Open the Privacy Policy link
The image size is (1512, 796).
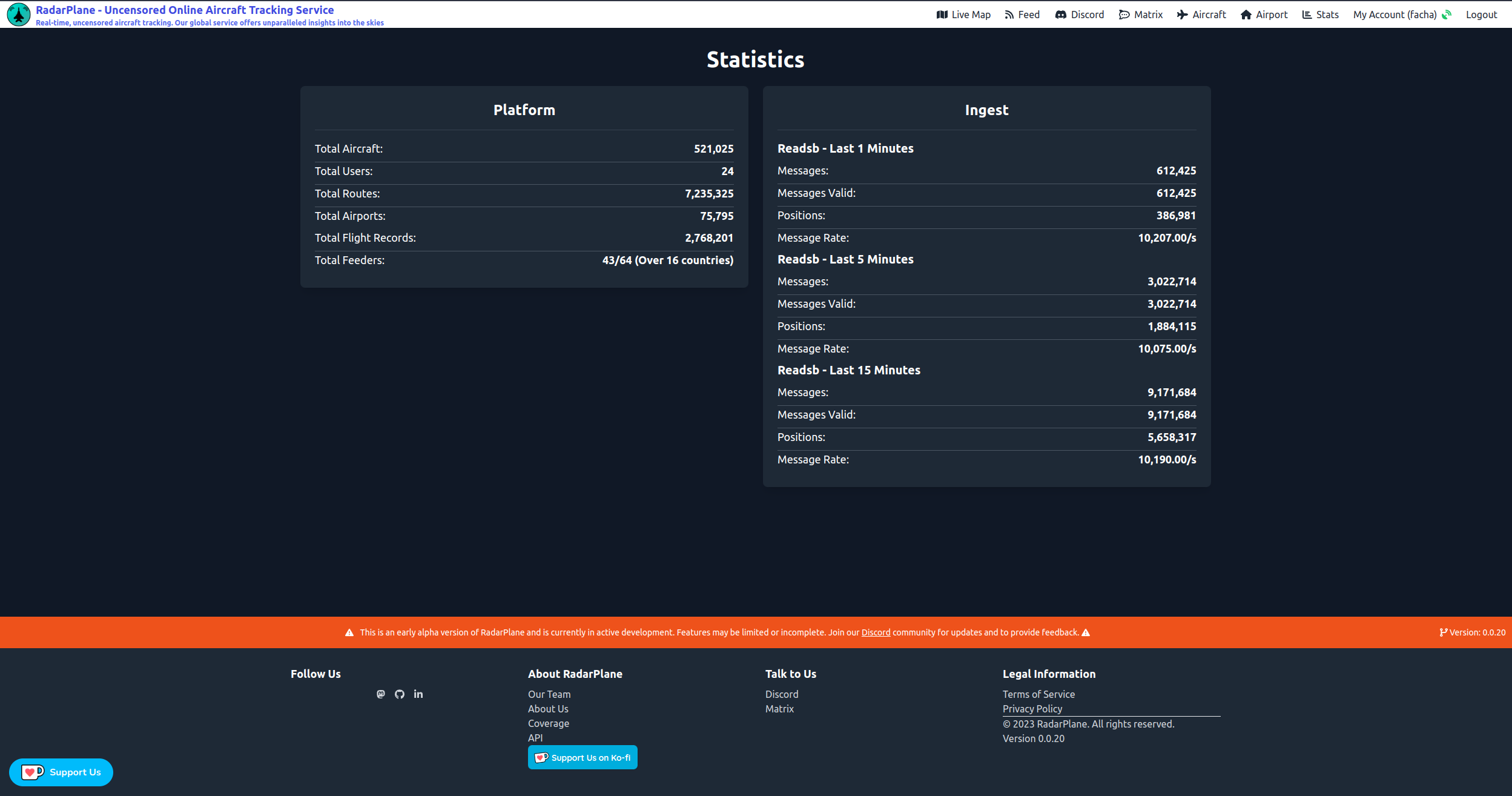tap(1032, 709)
